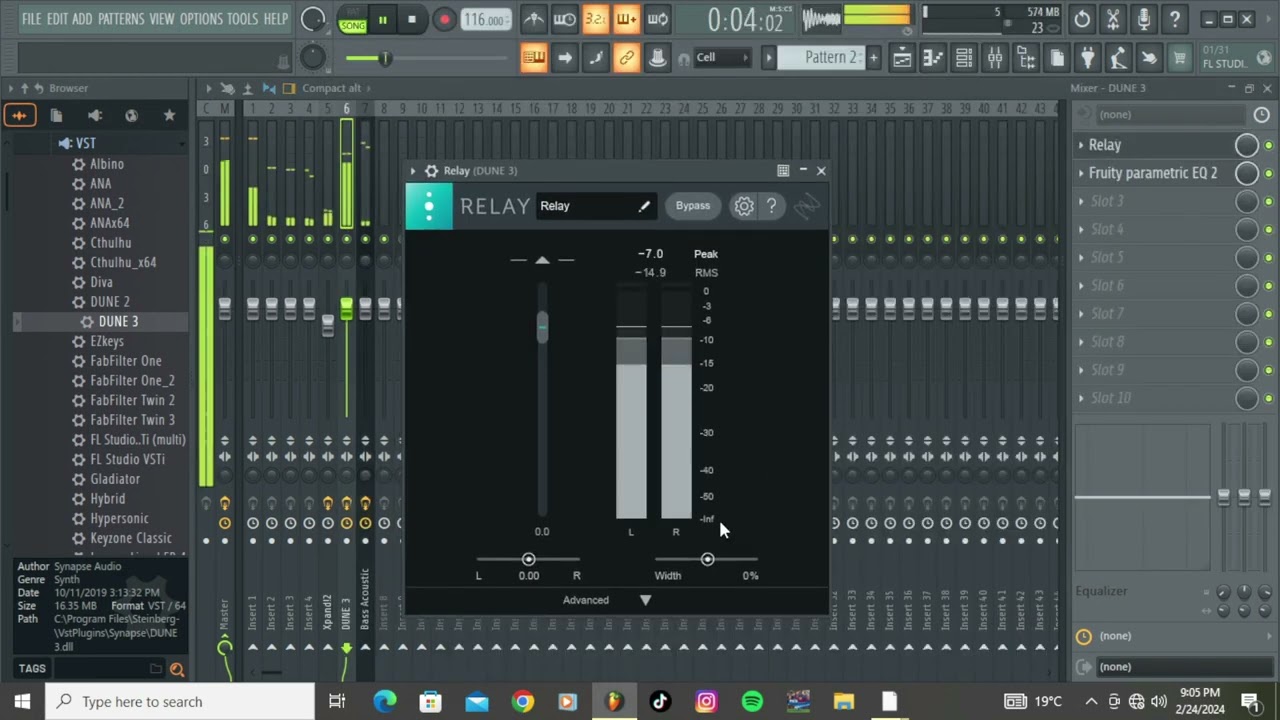Open the project browser view icon
This screenshot has height=720, width=1280.
coord(1026,58)
